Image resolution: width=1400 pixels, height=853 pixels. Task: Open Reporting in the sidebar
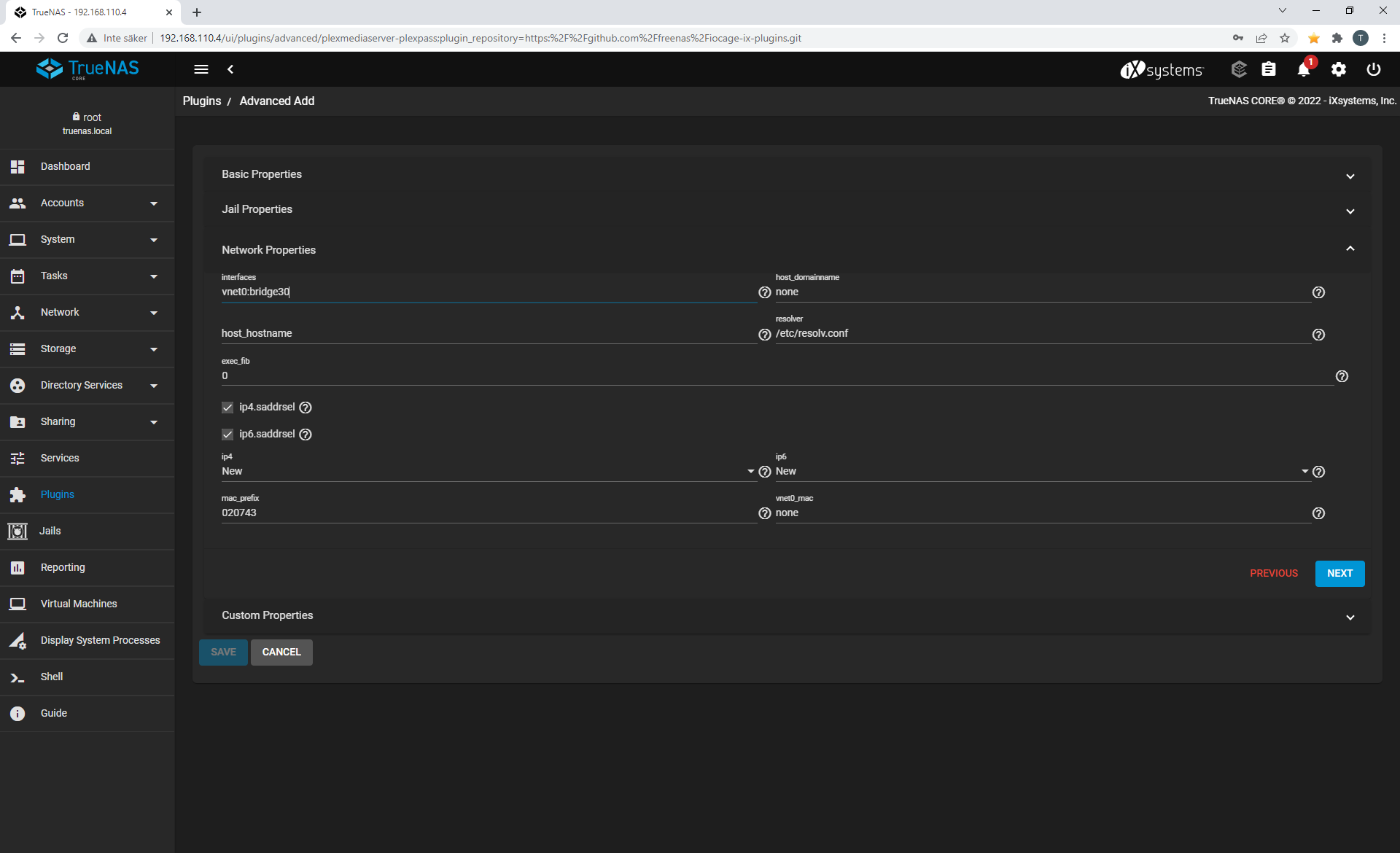pyautogui.click(x=87, y=568)
